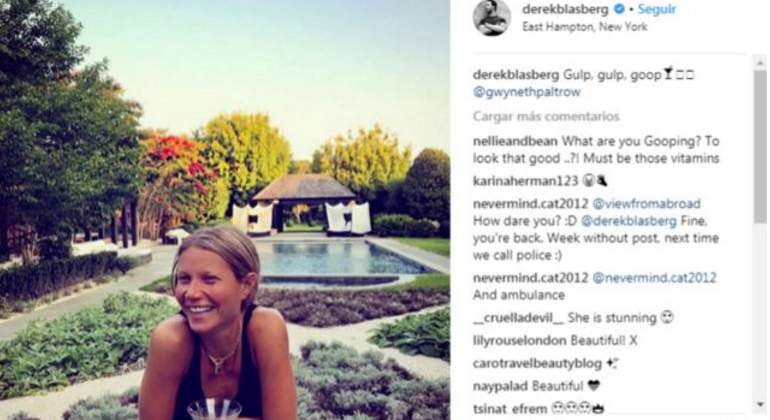Click the @viewfromabroad mention
Image resolution: width=770 pixels, height=420 pixels.
click(x=646, y=203)
